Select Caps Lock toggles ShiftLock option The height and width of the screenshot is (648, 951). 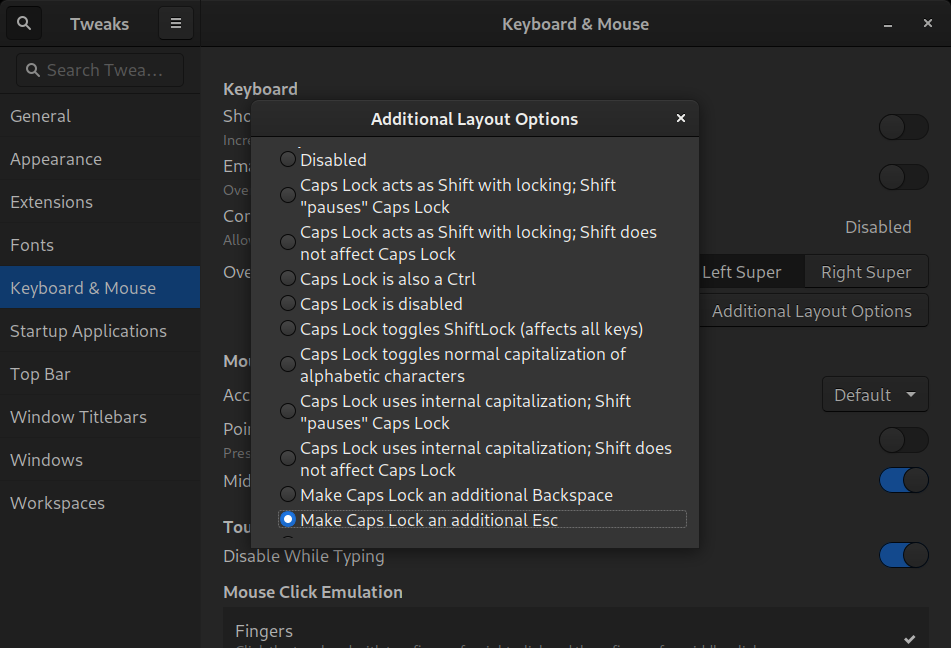click(x=288, y=329)
